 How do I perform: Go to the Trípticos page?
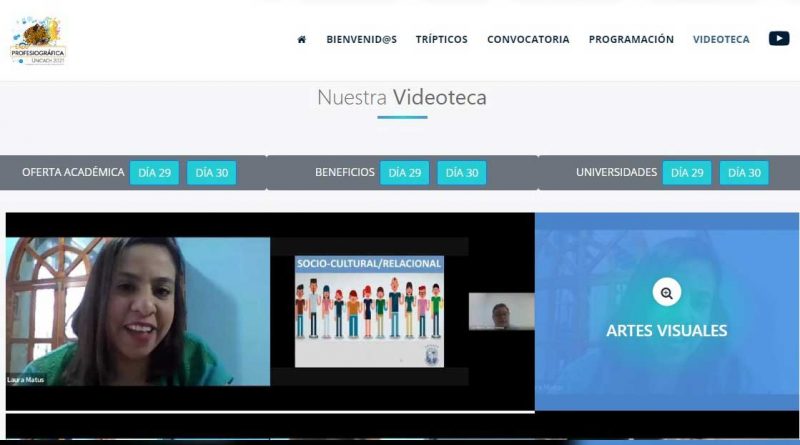pyautogui.click(x=441, y=40)
